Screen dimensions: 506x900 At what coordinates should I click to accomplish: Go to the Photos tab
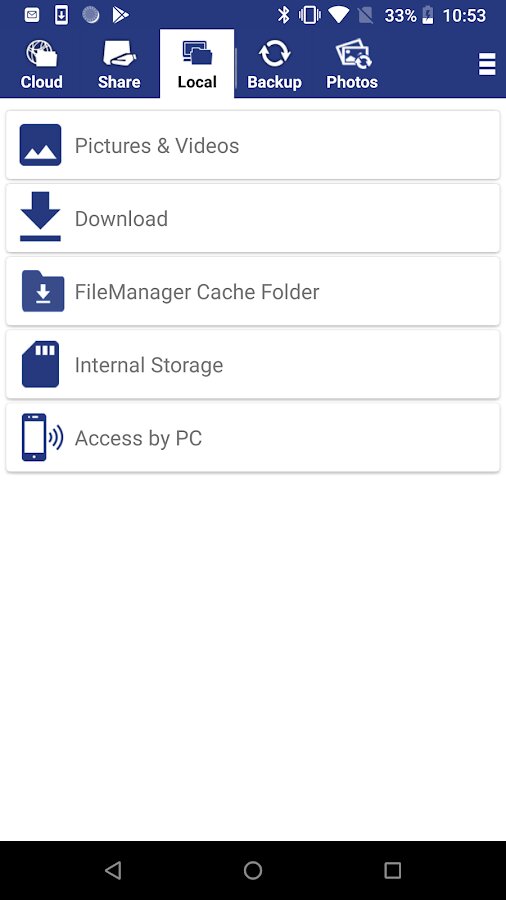pyautogui.click(x=352, y=64)
